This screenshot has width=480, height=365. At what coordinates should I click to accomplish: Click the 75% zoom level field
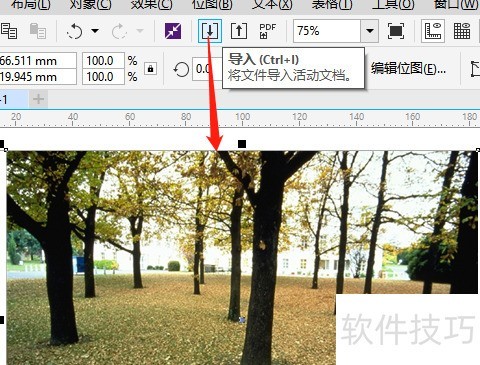327,31
